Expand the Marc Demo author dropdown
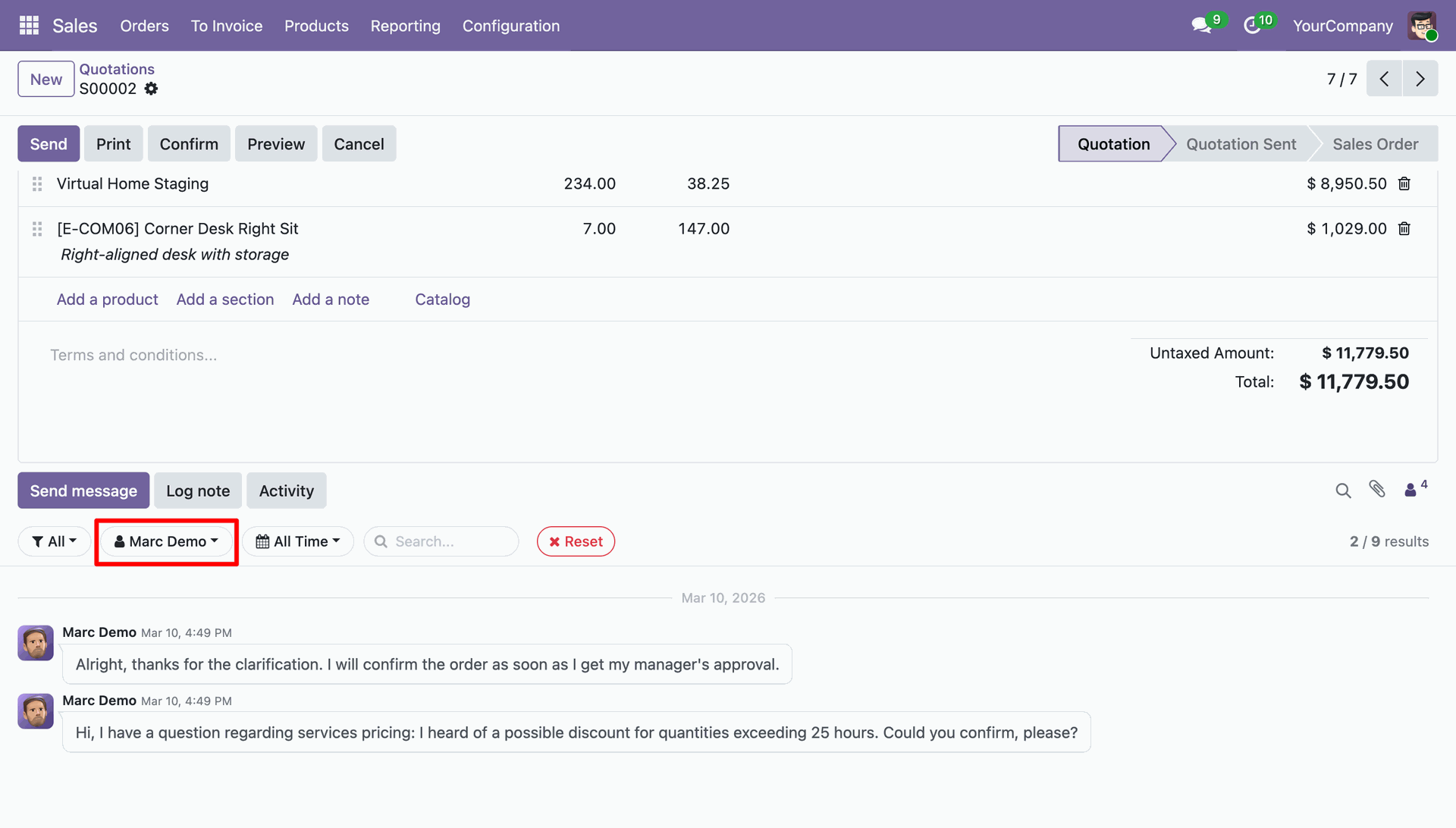Screen dimensions: 1456x828 pyautogui.click(x=166, y=541)
